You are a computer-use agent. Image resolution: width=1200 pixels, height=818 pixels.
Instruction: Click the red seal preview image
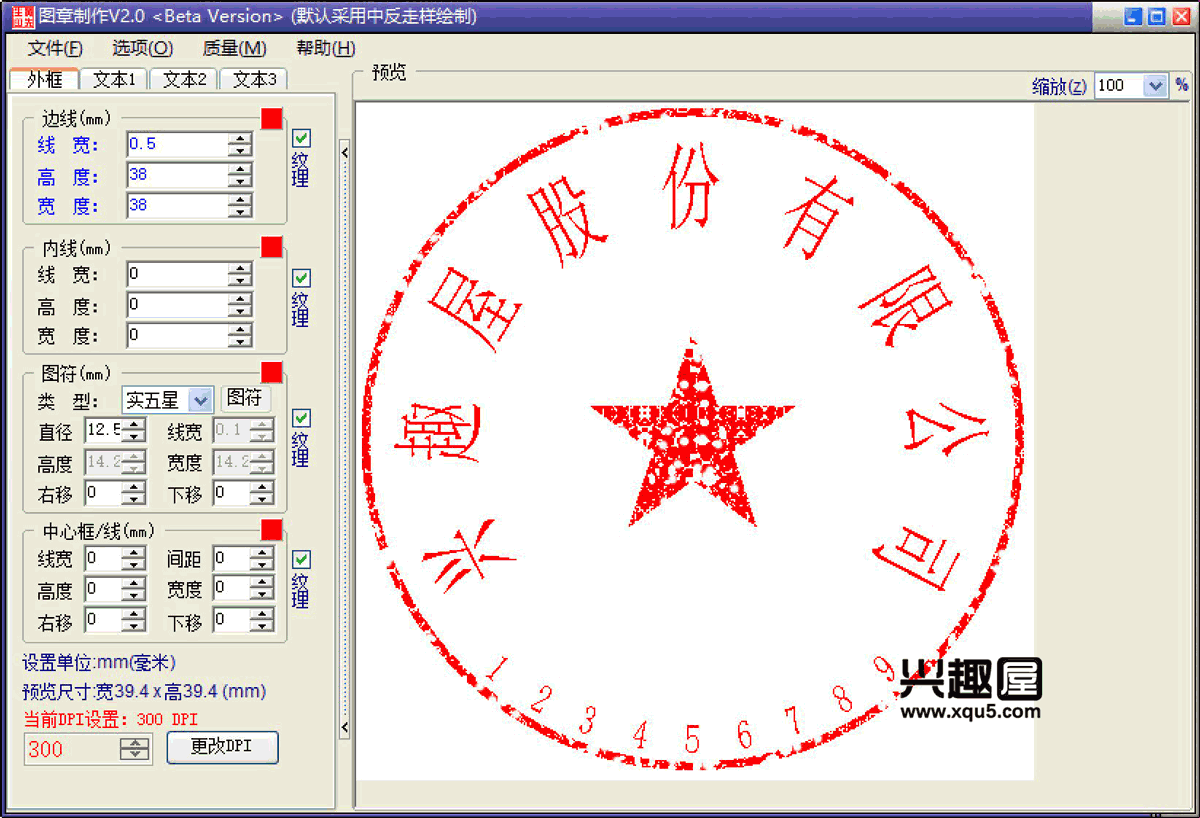click(694, 440)
